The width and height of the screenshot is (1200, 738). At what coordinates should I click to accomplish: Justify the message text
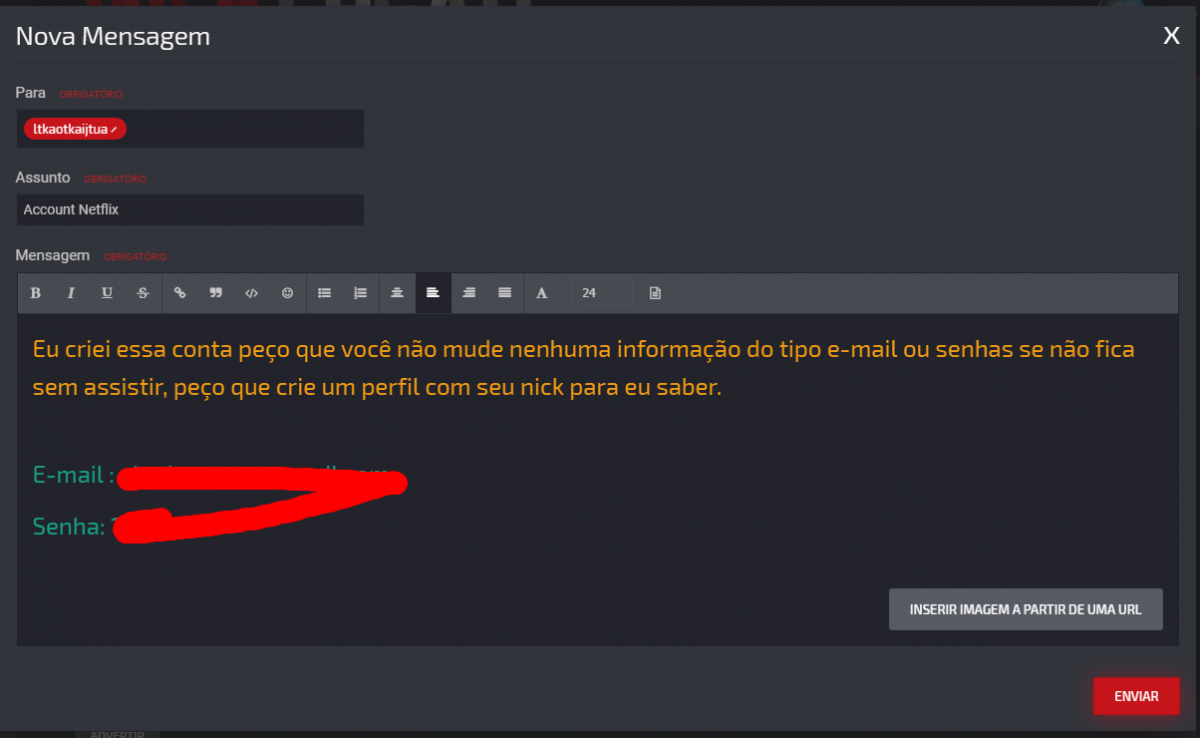click(x=505, y=293)
